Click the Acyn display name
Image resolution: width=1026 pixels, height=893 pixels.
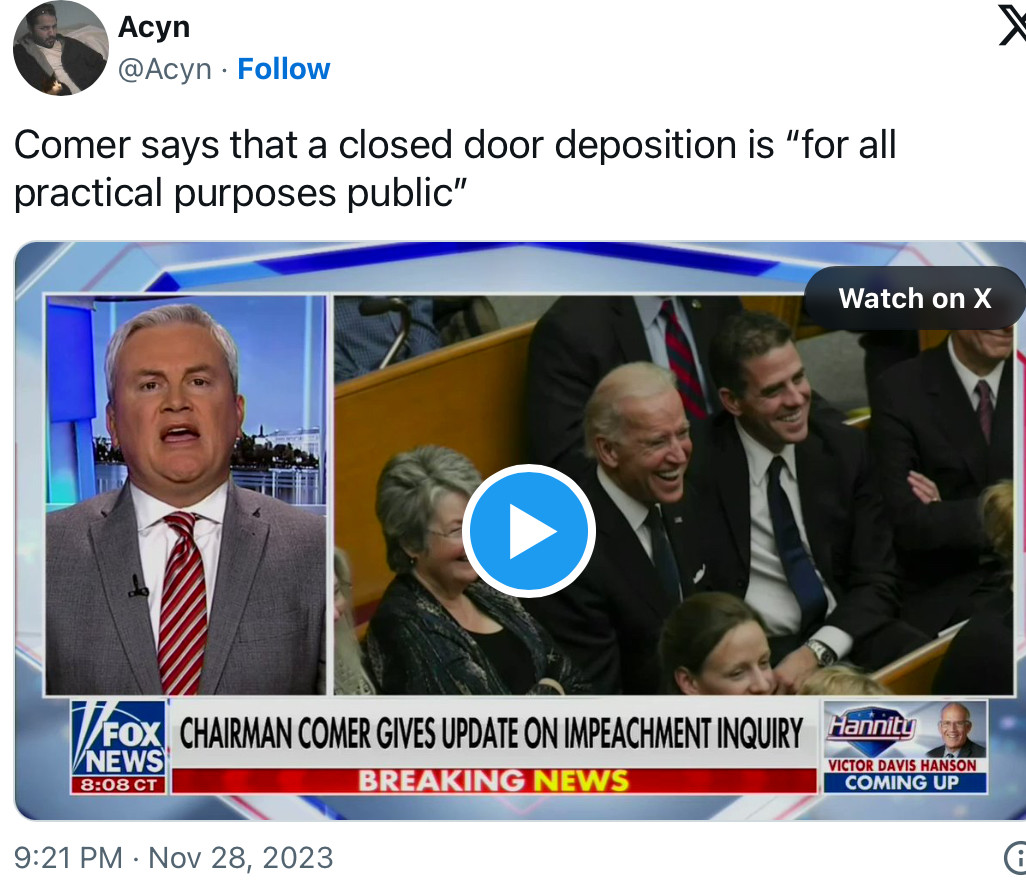click(x=154, y=27)
